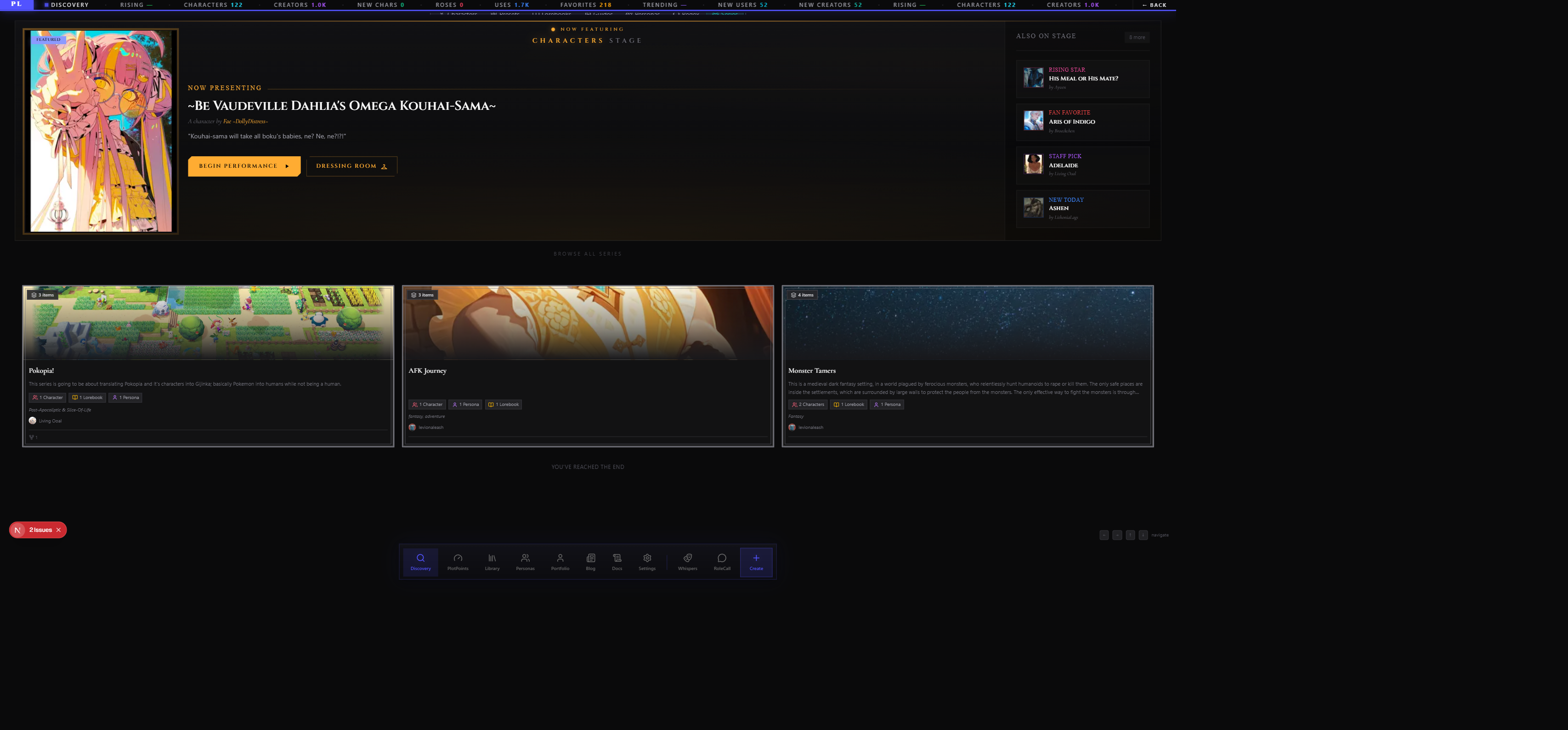Open RoleCall chat in the bottom dock
The width and height of the screenshot is (1568, 730).
click(x=722, y=562)
